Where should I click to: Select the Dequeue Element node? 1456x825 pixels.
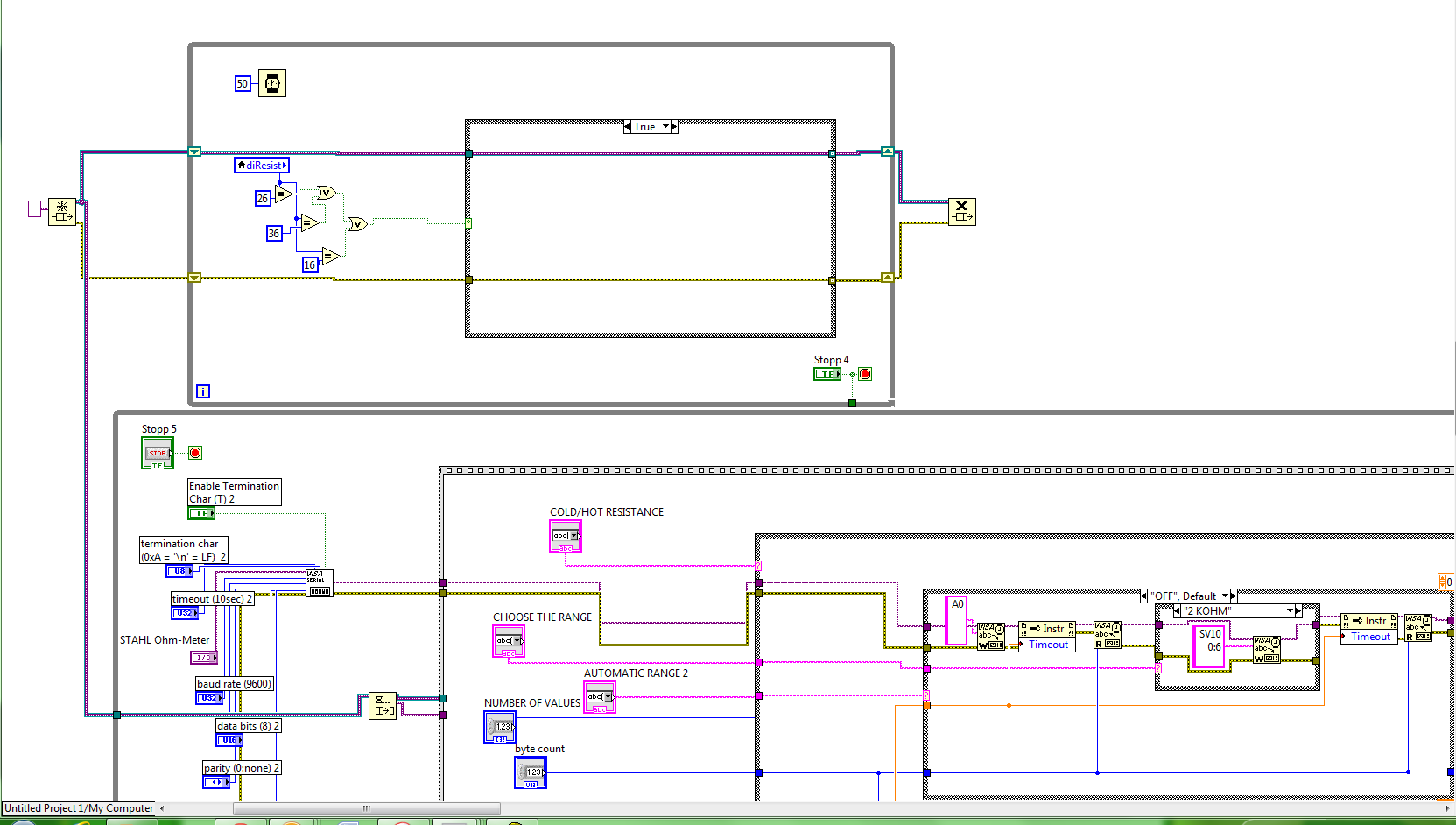[x=383, y=705]
